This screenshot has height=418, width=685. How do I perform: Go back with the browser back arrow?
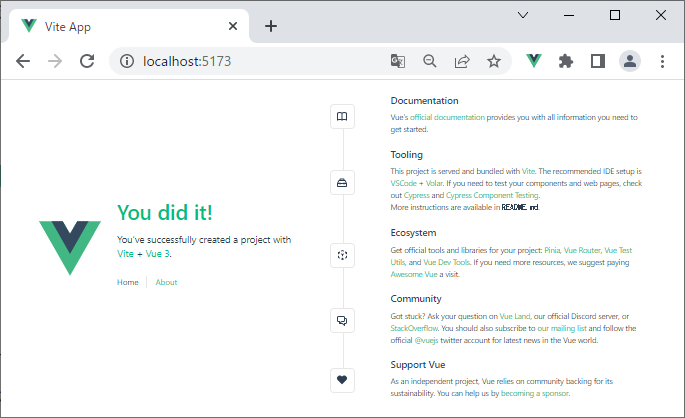click(23, 61)
